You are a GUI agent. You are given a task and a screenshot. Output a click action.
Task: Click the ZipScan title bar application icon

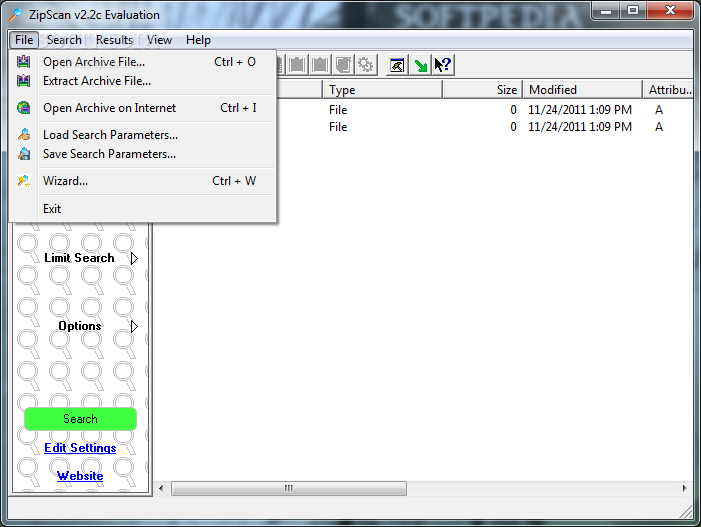16,14
